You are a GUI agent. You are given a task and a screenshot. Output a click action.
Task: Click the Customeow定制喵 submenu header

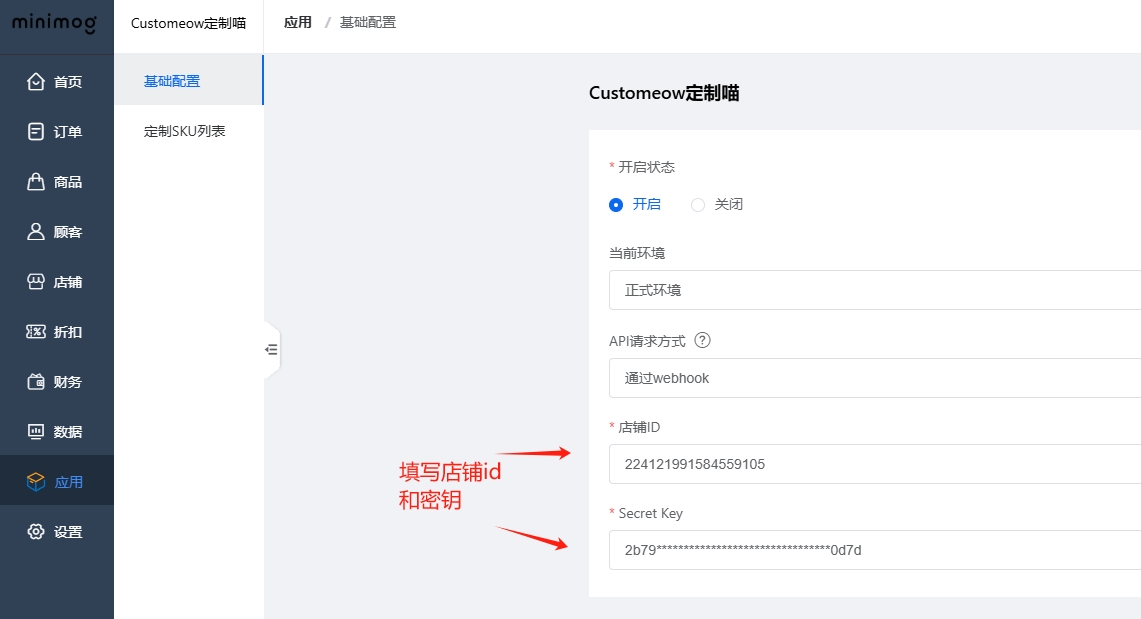pyautogui.click(x=188, y=23)
